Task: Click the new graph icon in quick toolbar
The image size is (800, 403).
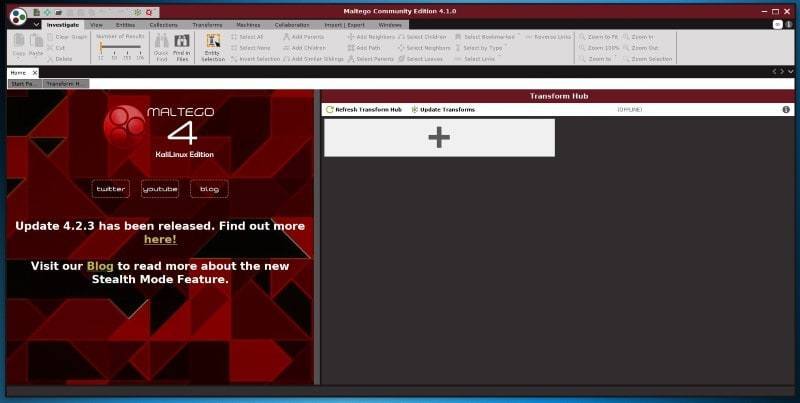Action: (37, 11)
